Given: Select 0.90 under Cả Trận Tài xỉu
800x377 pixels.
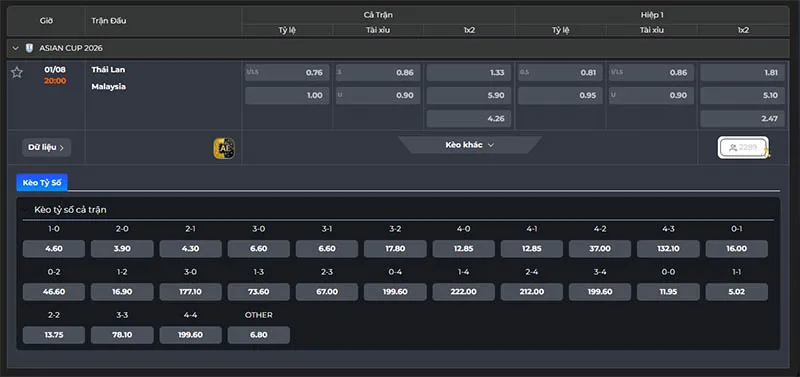Looking at the screenshot, I should click(x=378, y=95).
